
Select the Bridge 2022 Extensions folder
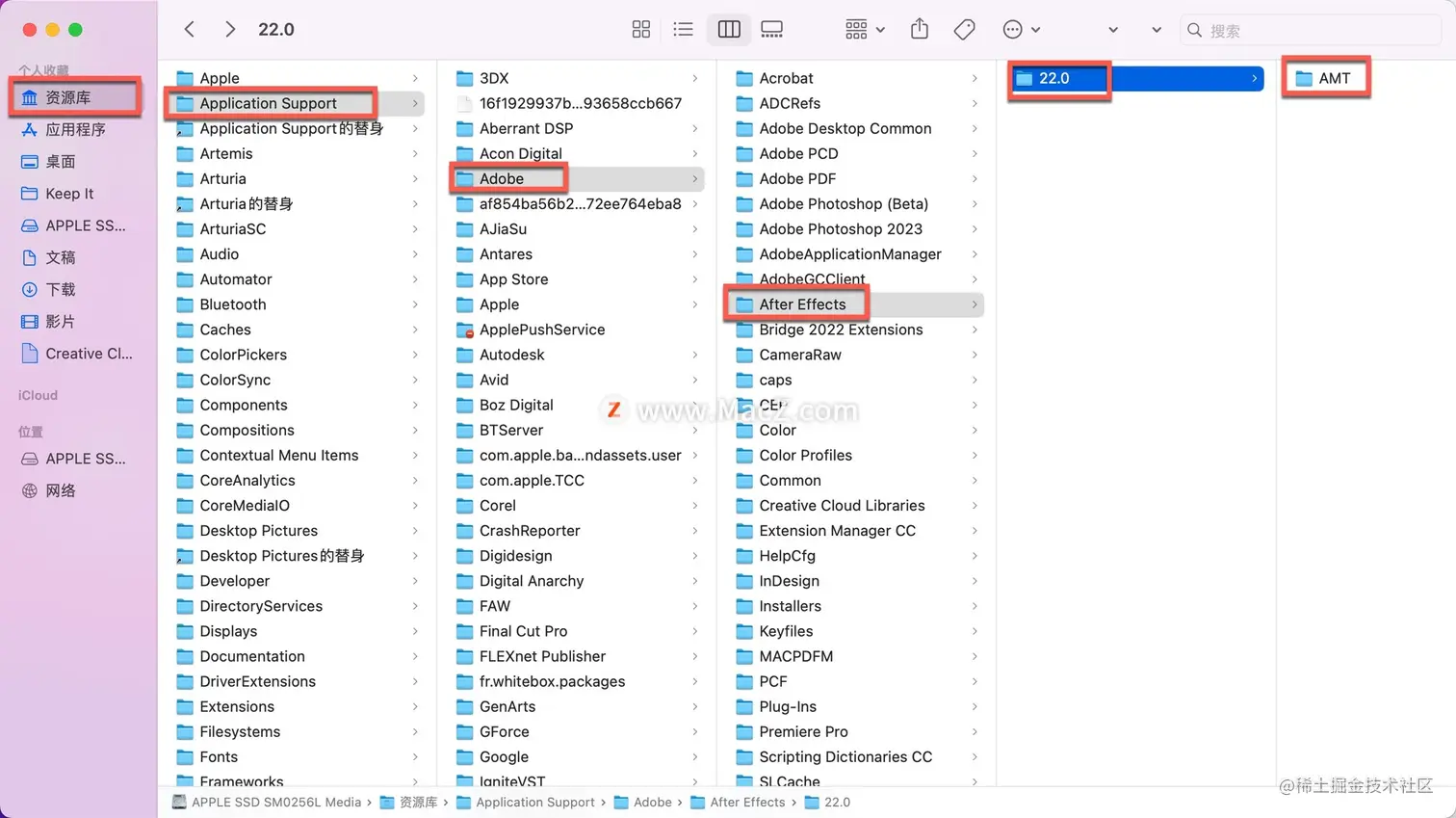pyautogui.click(x=841, y=330)
